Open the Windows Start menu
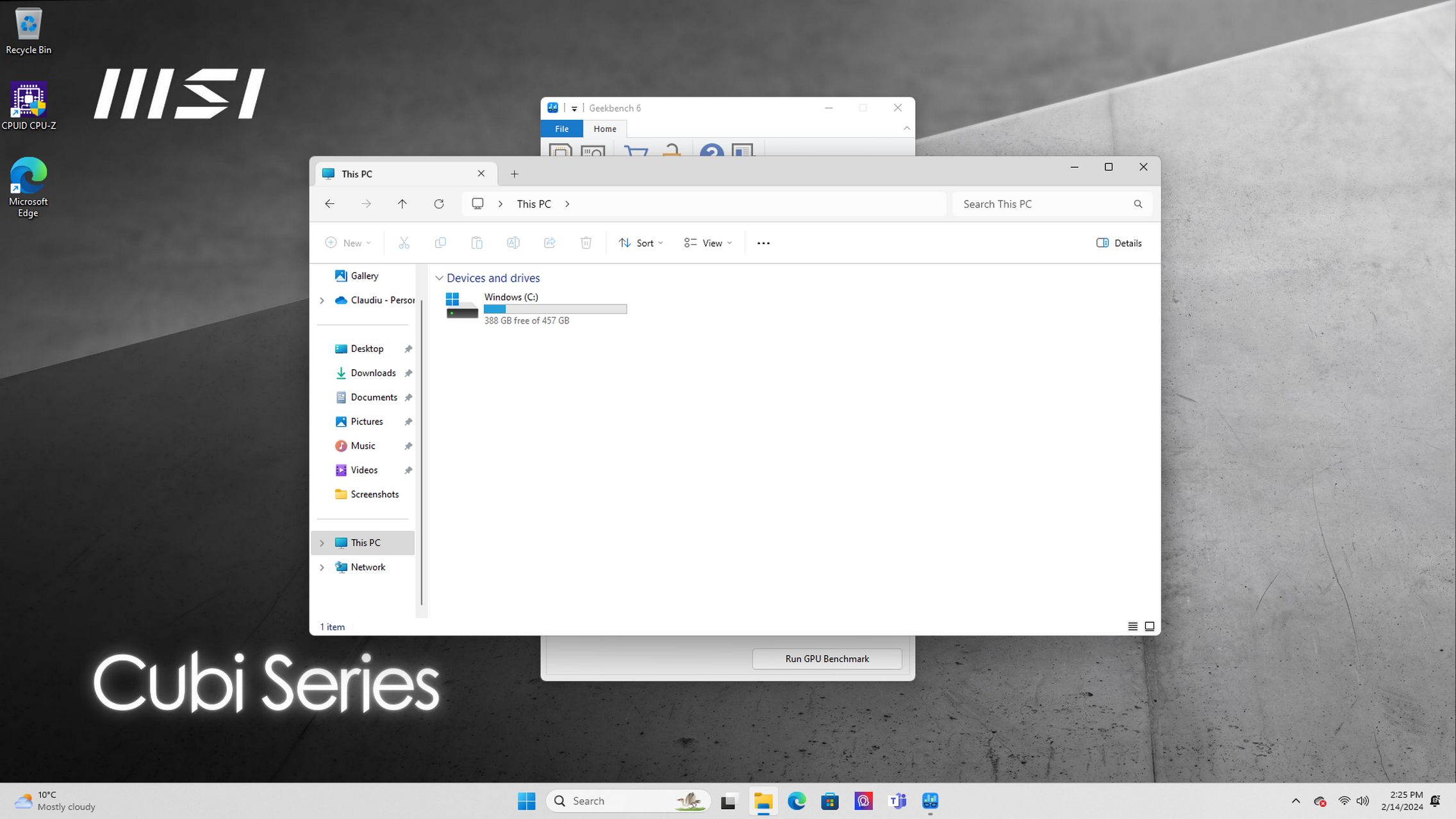This screenshot has height=819, width=1456. pos(526,801)
